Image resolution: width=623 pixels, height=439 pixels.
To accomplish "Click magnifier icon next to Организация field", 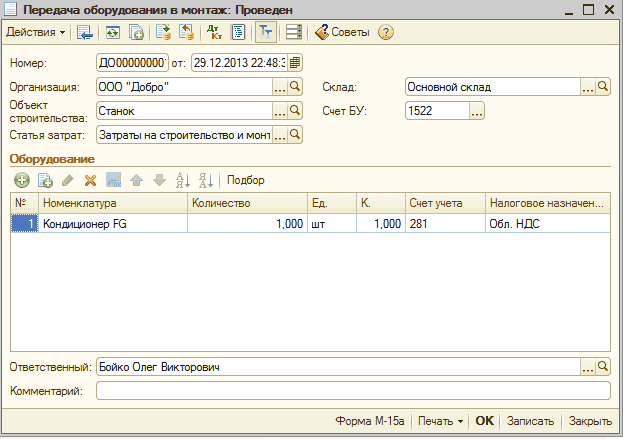I will [x=295, y=87].
